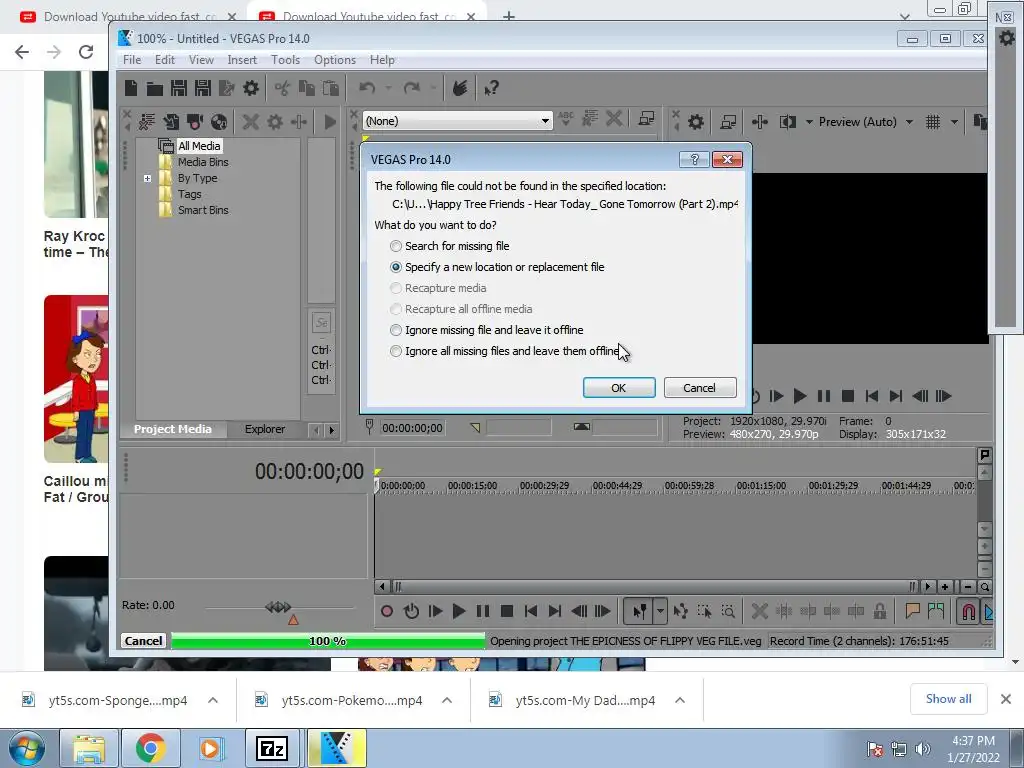Image resolution: width=1024 pixels, height=768 pixels.
Task: Open the Tools menu
Action: click(x=285, y=59)
